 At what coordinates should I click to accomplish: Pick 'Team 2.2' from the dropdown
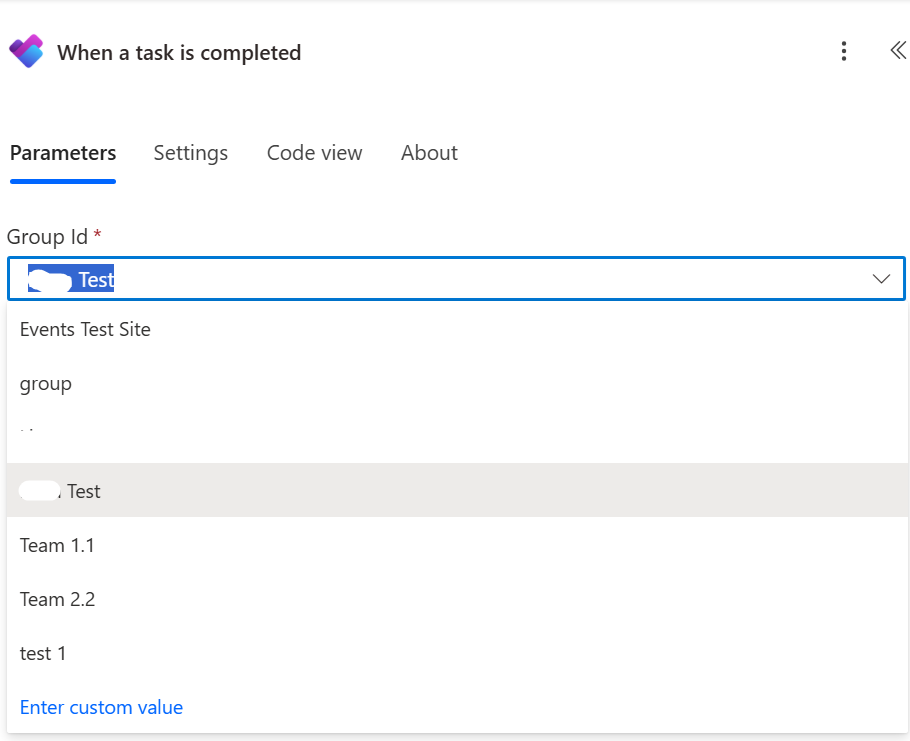tap(457, 599)
